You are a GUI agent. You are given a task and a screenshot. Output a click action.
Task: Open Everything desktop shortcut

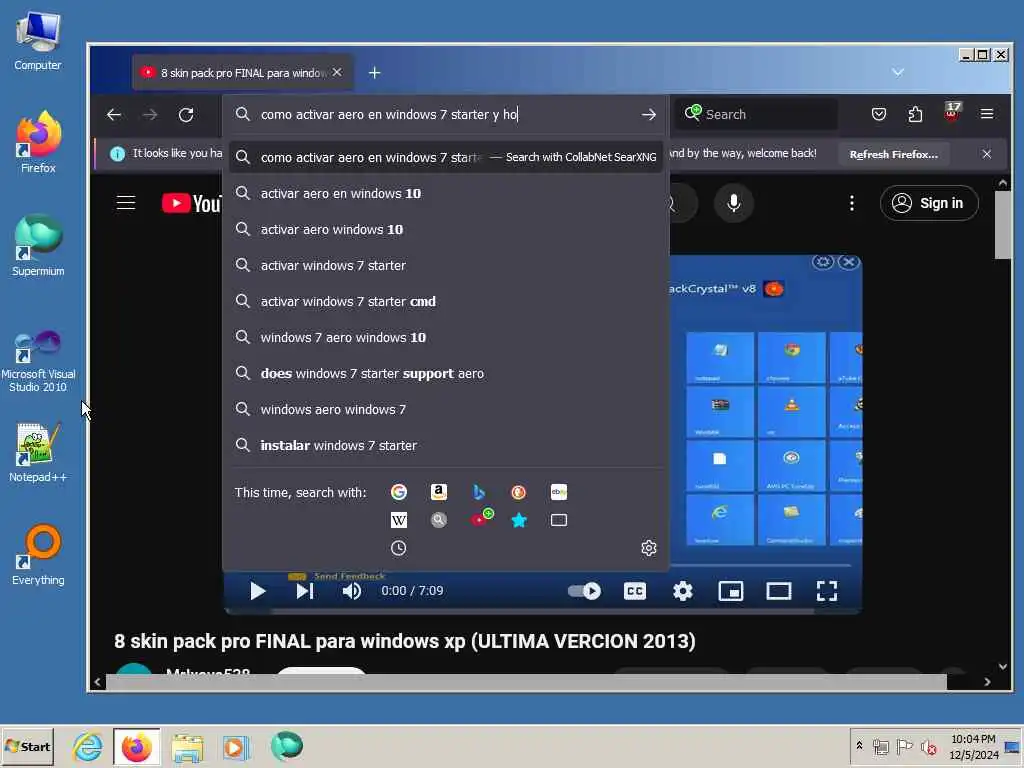pyautogui.click(x=38, y=555)
